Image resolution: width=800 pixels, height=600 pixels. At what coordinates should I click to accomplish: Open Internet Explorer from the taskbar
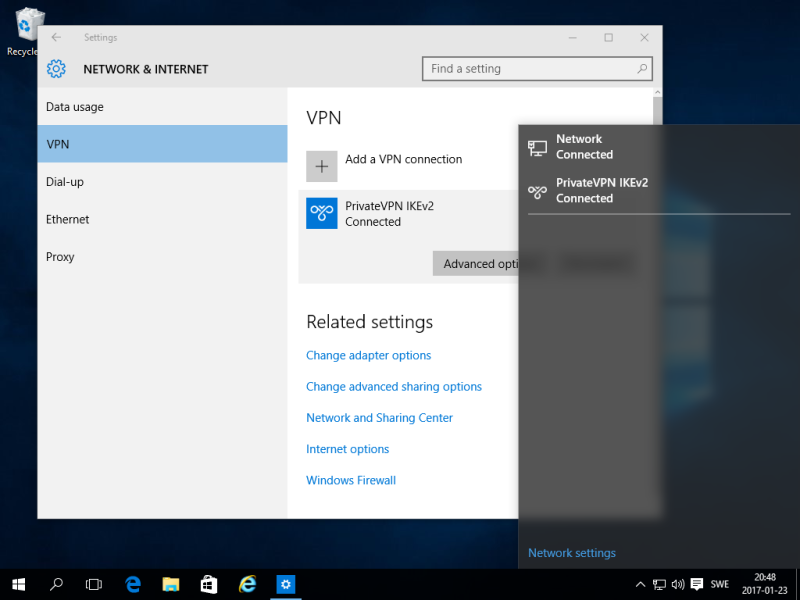click(x=247, y=584)
